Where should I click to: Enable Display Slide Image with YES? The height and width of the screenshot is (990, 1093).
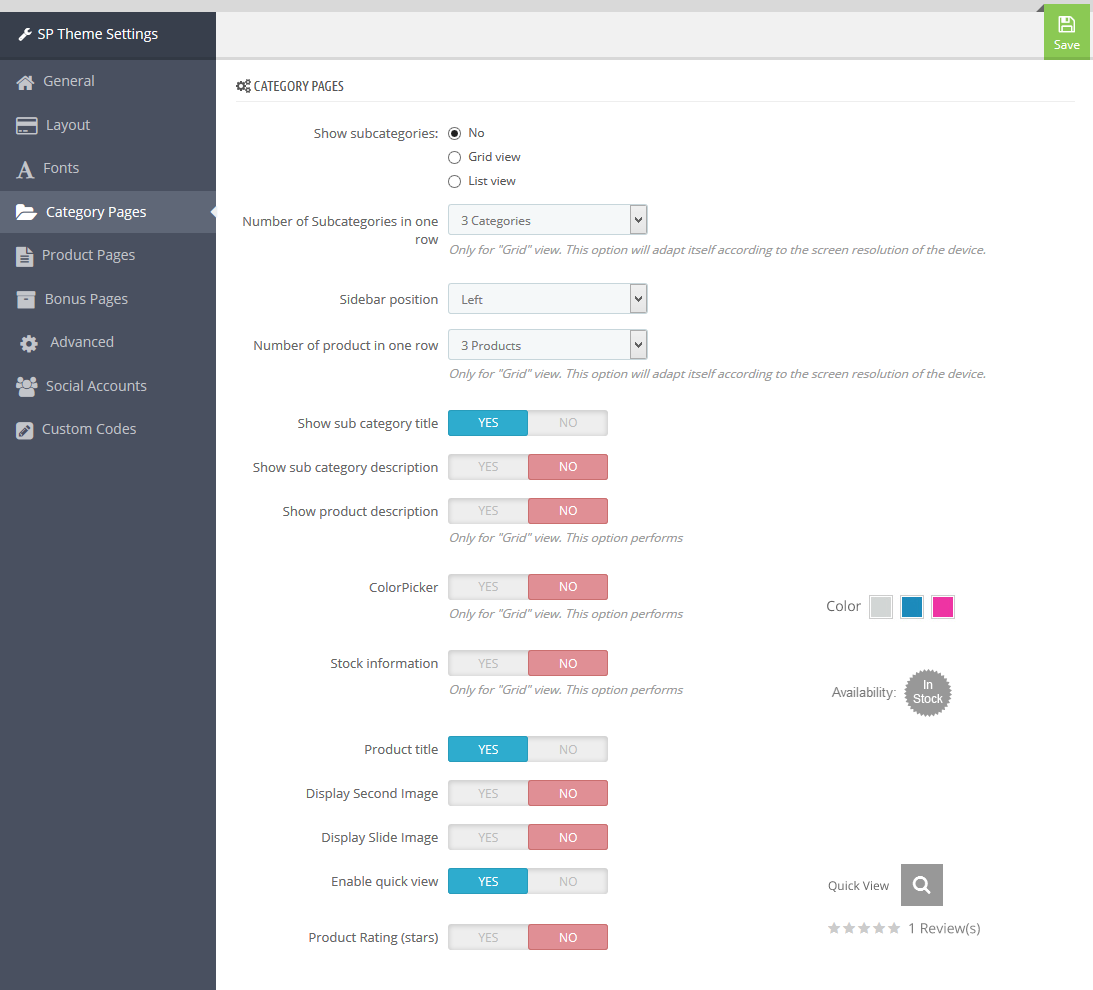[x=488, y=837]
